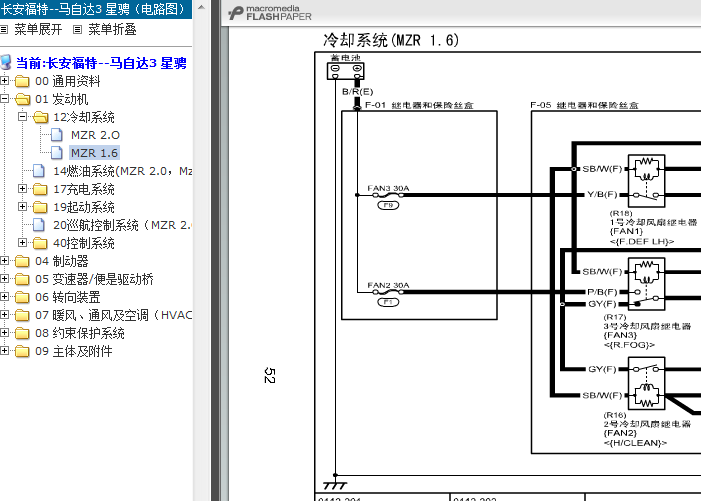This screenshot has width=701, height=501.
Task: Click the 06 转向装置 folder icon
Action: pyautogui.click(x=22, y=298)
